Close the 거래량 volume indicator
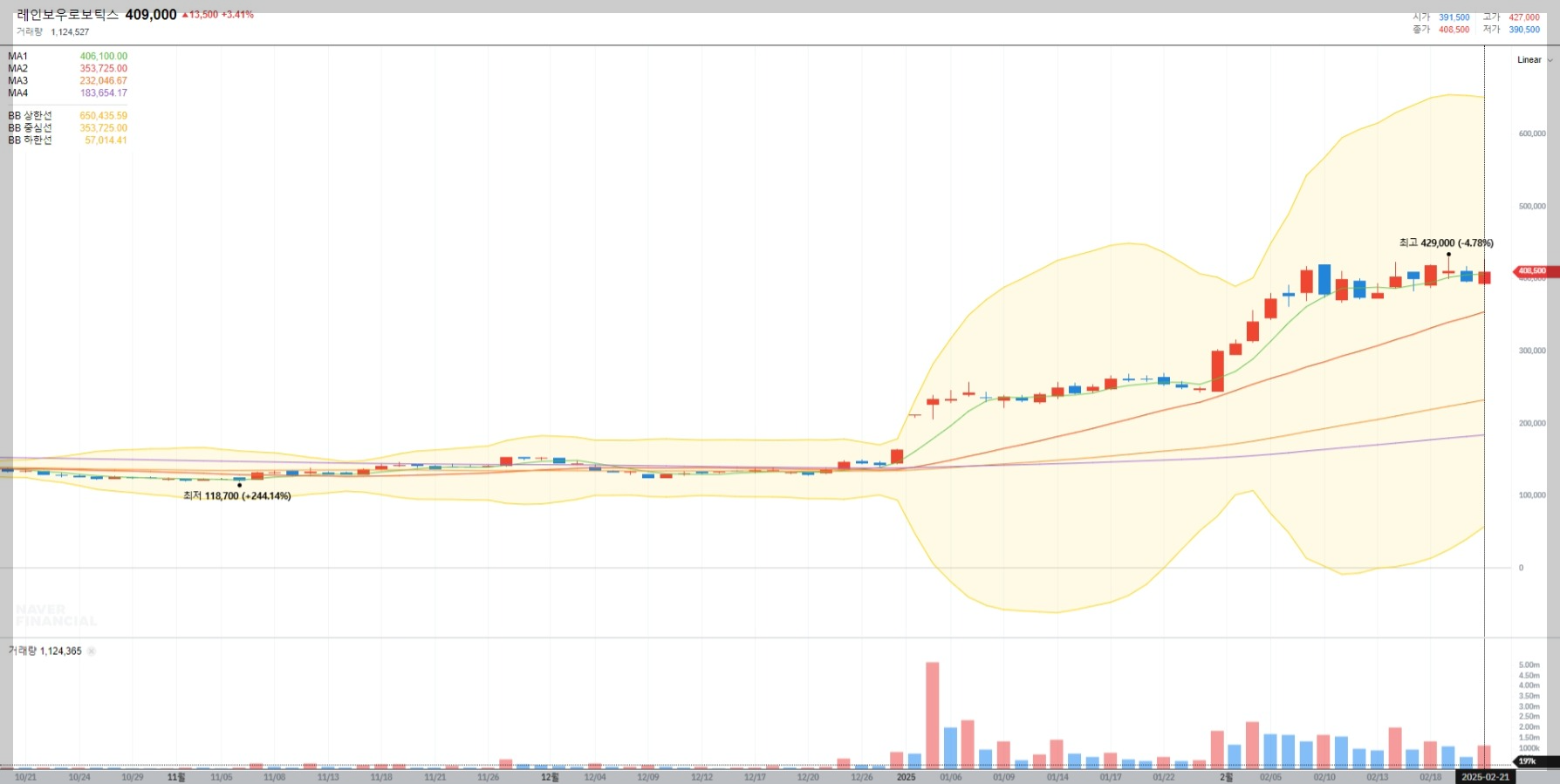This screenshot has height=784, width=1560. (x=92, y=651)
